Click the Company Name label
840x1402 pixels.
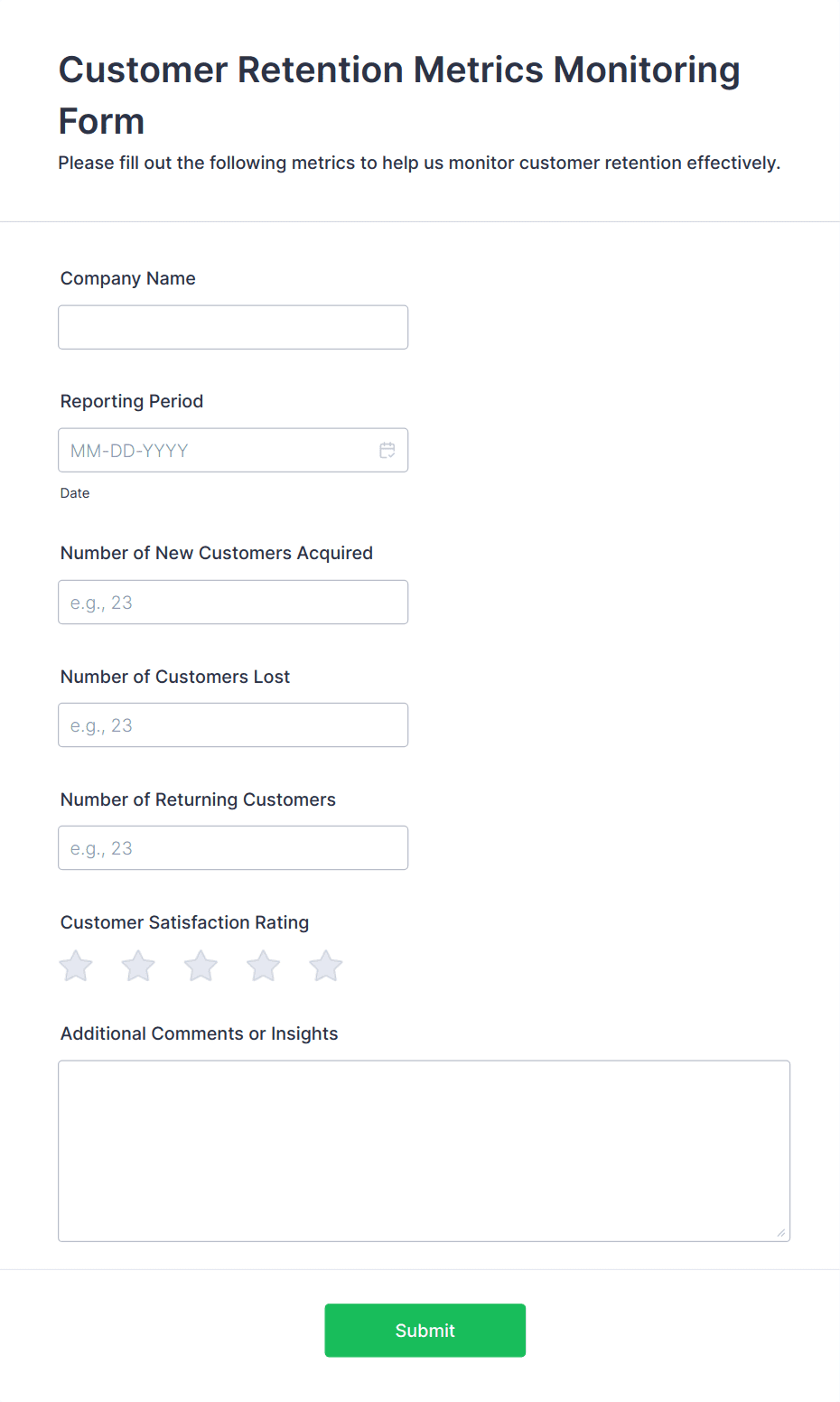128,278
